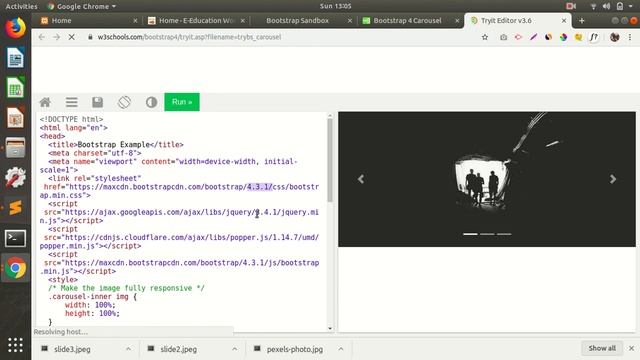The height and width of the screenshot is (360, 640).
Task: Open Google Chrome app menu
Action: coord(82,6)
